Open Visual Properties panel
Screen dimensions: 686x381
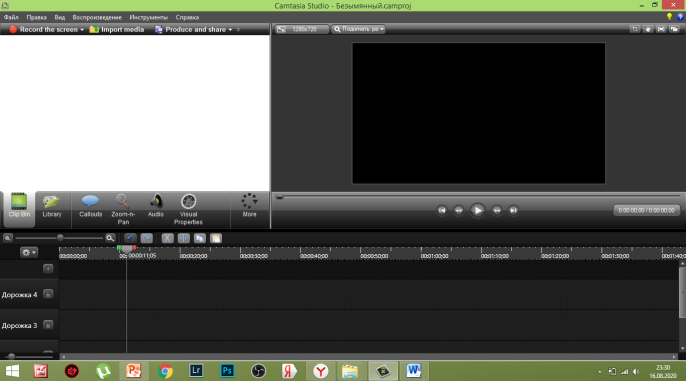tap(188, 210)
